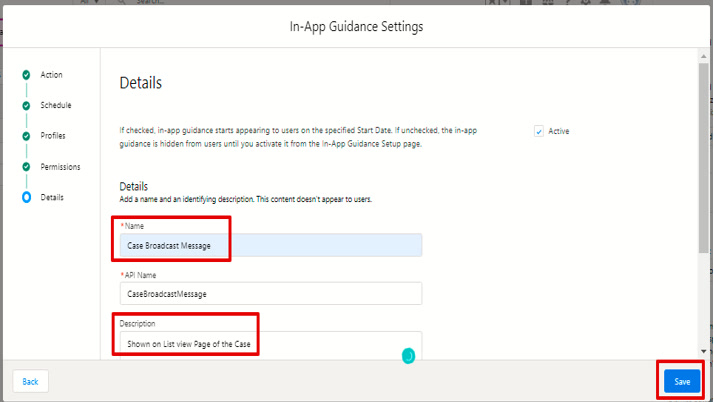Image resolution: width=714 pixels, height=402 pixels.
Task: Click the Back button
Action: [x=30, y=382]
